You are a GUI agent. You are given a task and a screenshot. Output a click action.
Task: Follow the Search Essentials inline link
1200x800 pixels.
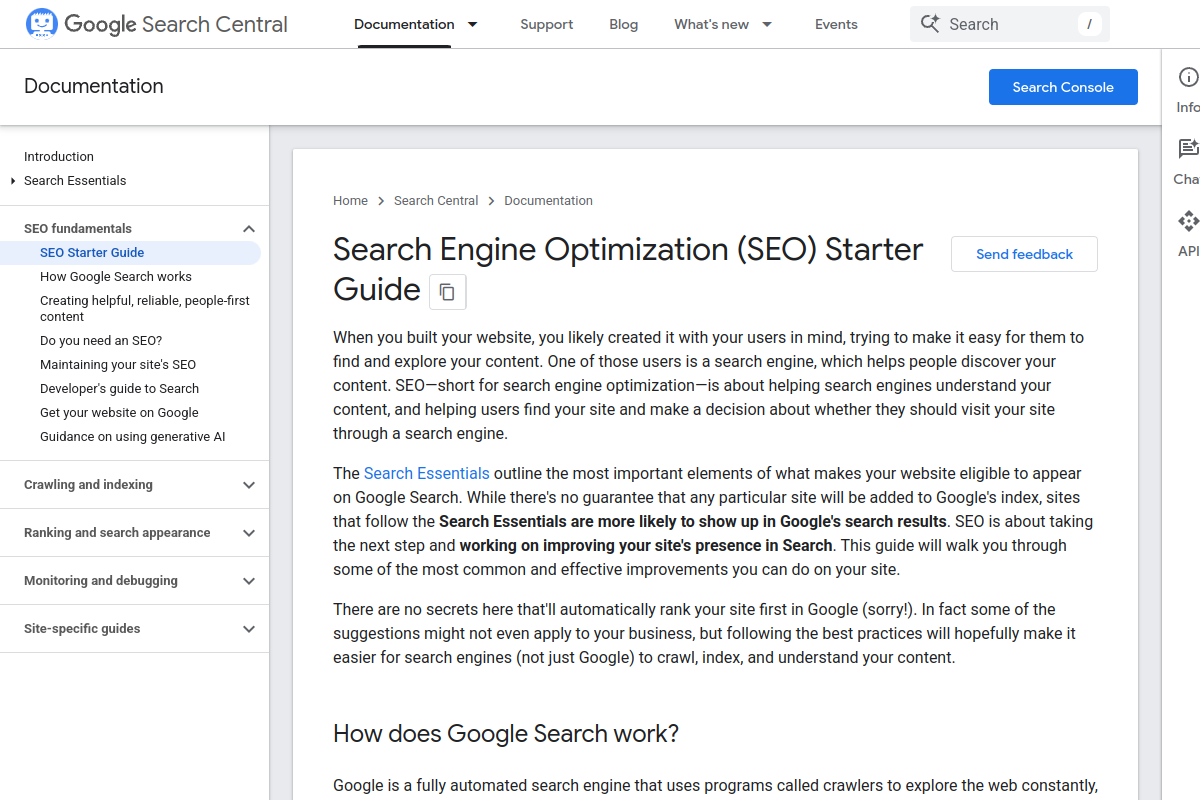[427, 473]
